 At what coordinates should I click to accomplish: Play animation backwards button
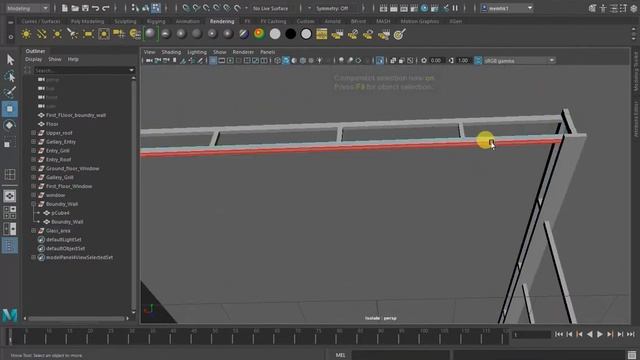589,334
